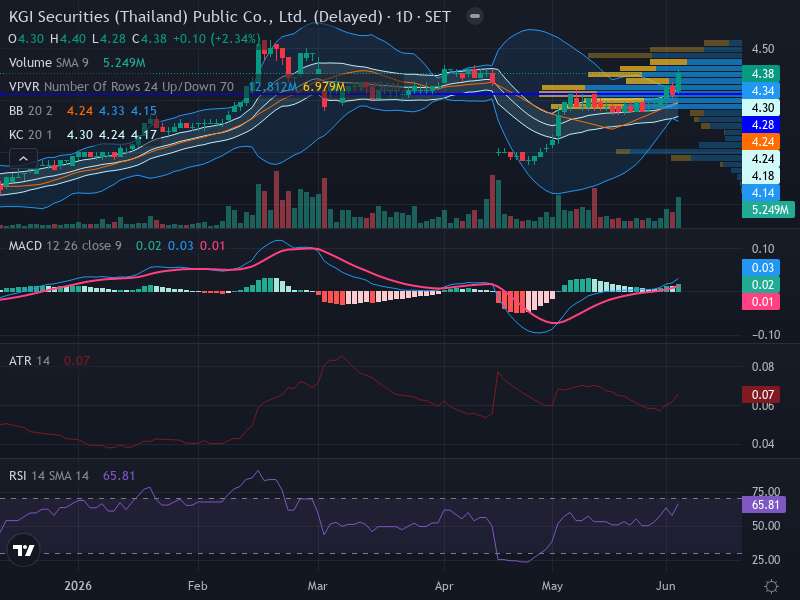The image size is (800, 600).
Task: Click the Mar label on time axis
Action: [317, 586]
